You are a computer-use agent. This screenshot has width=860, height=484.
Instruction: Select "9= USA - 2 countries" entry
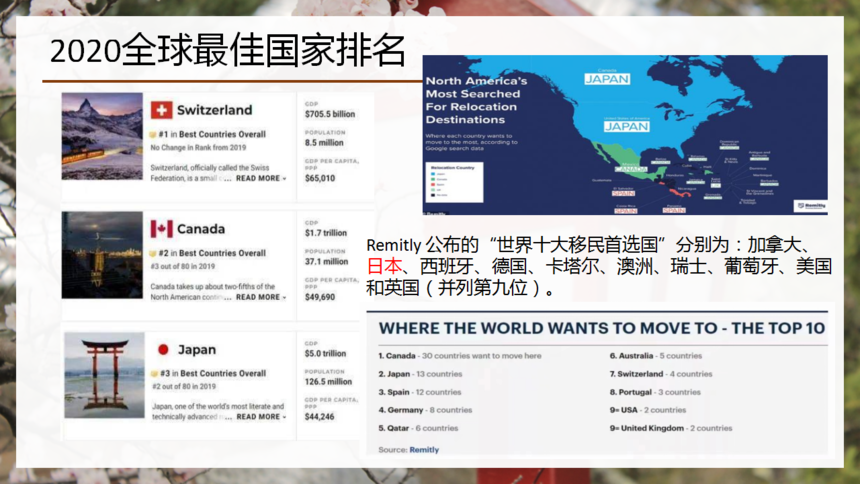648,410
